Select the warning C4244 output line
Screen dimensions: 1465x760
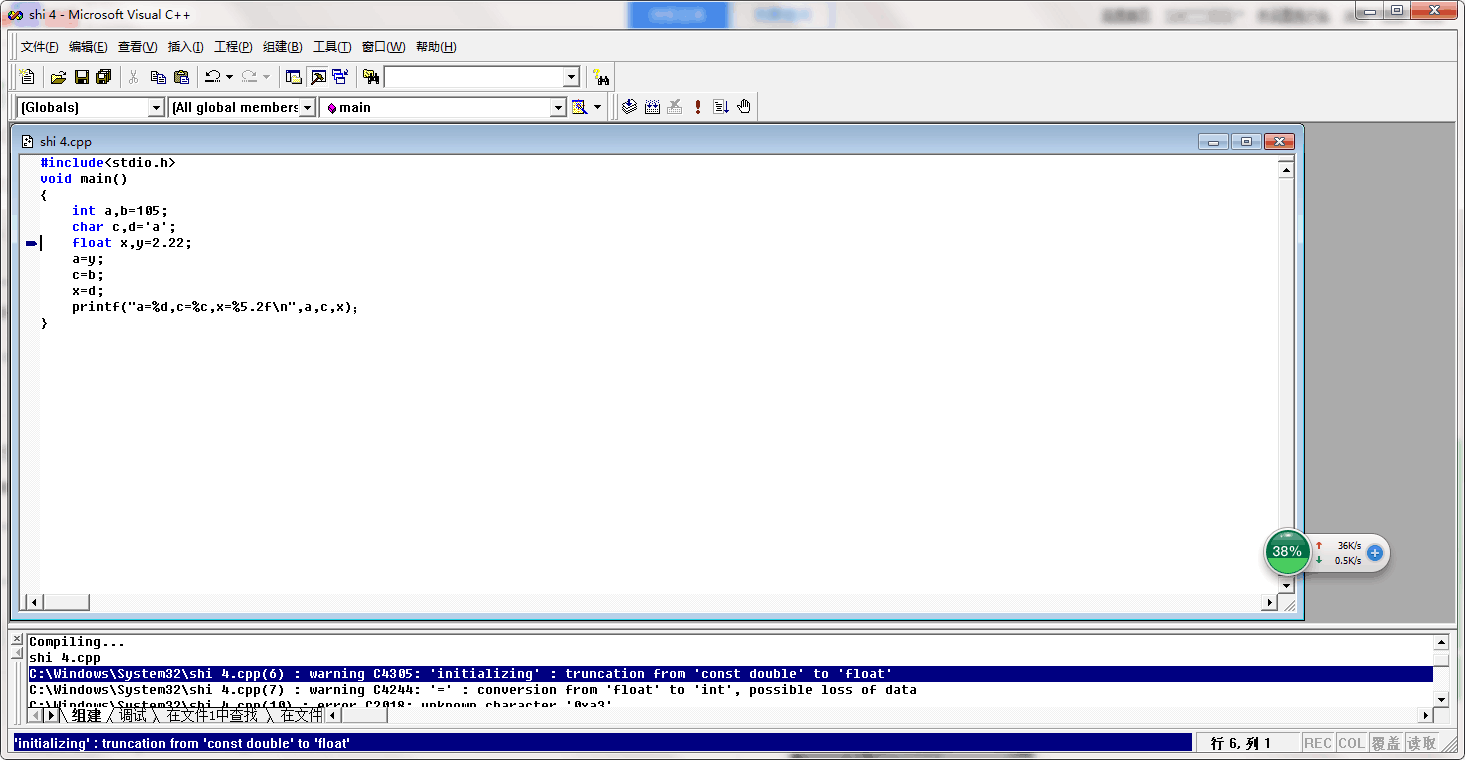[x=473, y=690]
